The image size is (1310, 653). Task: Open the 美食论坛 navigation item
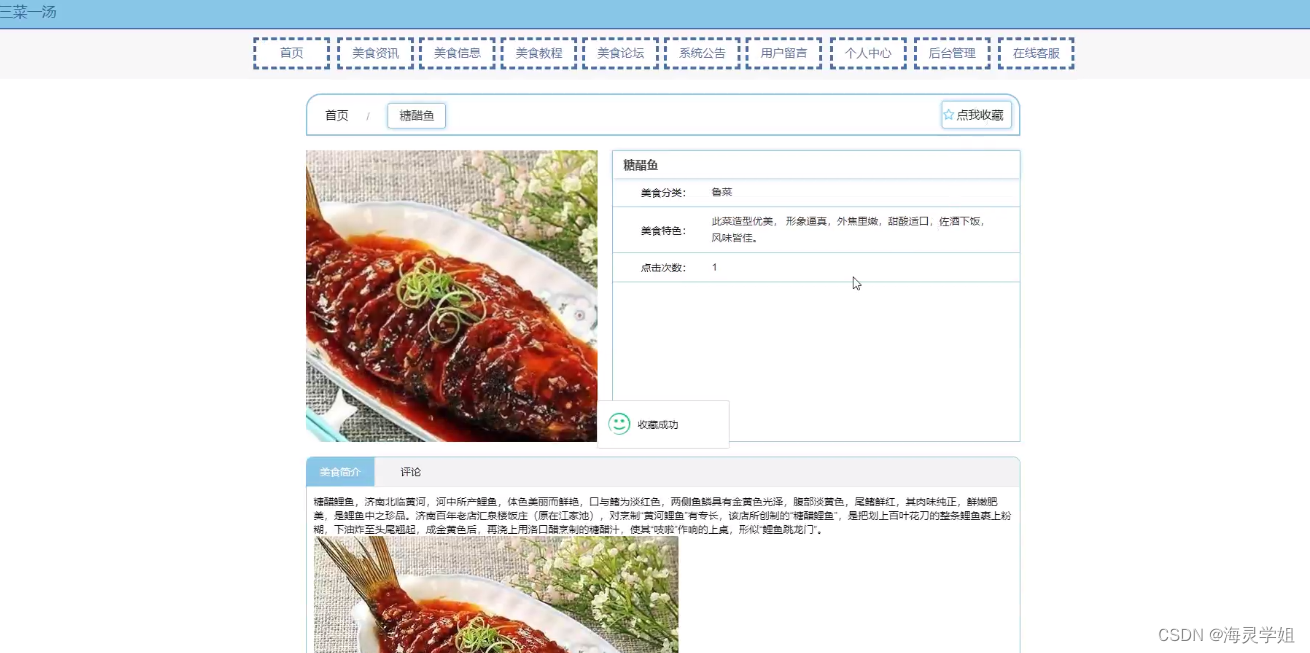pos(620,52)
